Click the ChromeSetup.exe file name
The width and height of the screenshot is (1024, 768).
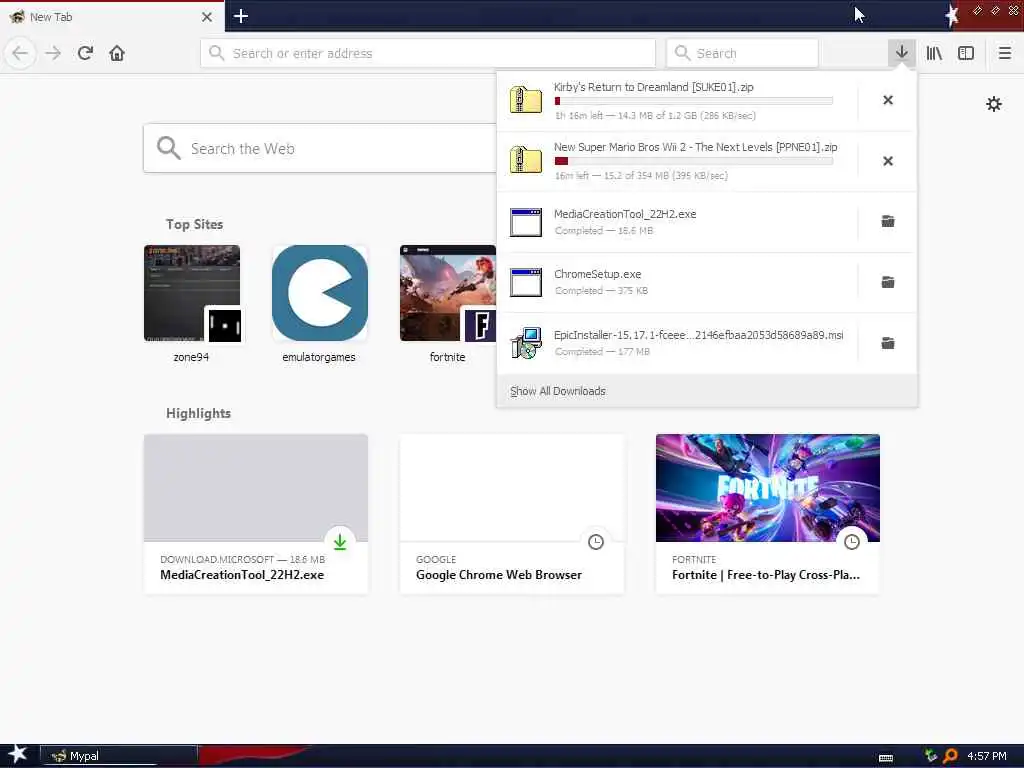(x=598, y=274)
